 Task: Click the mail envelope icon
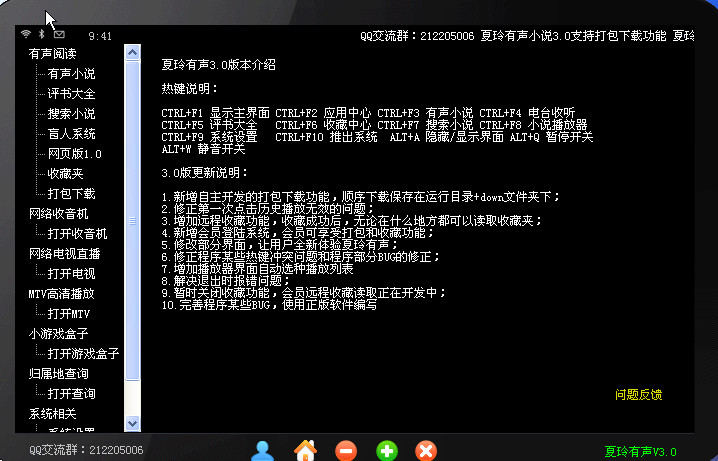click(x=59, y=34)
